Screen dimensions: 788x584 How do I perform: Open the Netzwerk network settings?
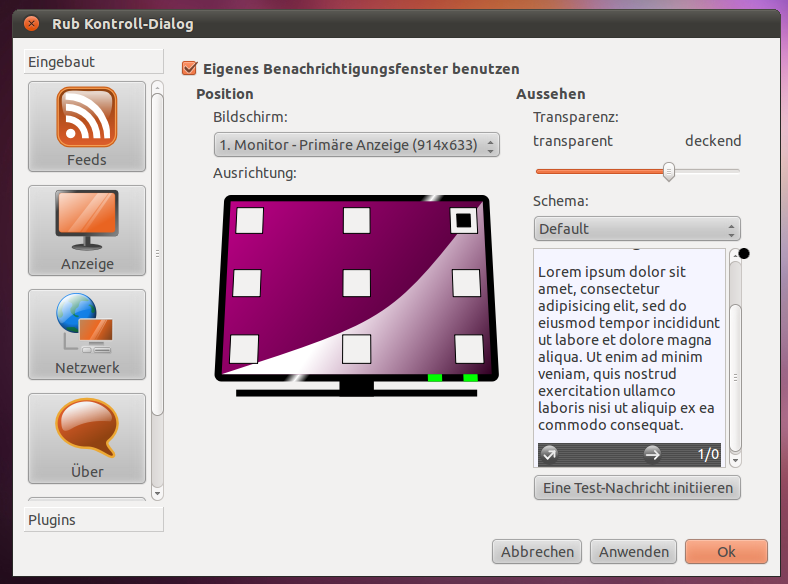click(87, 335)
